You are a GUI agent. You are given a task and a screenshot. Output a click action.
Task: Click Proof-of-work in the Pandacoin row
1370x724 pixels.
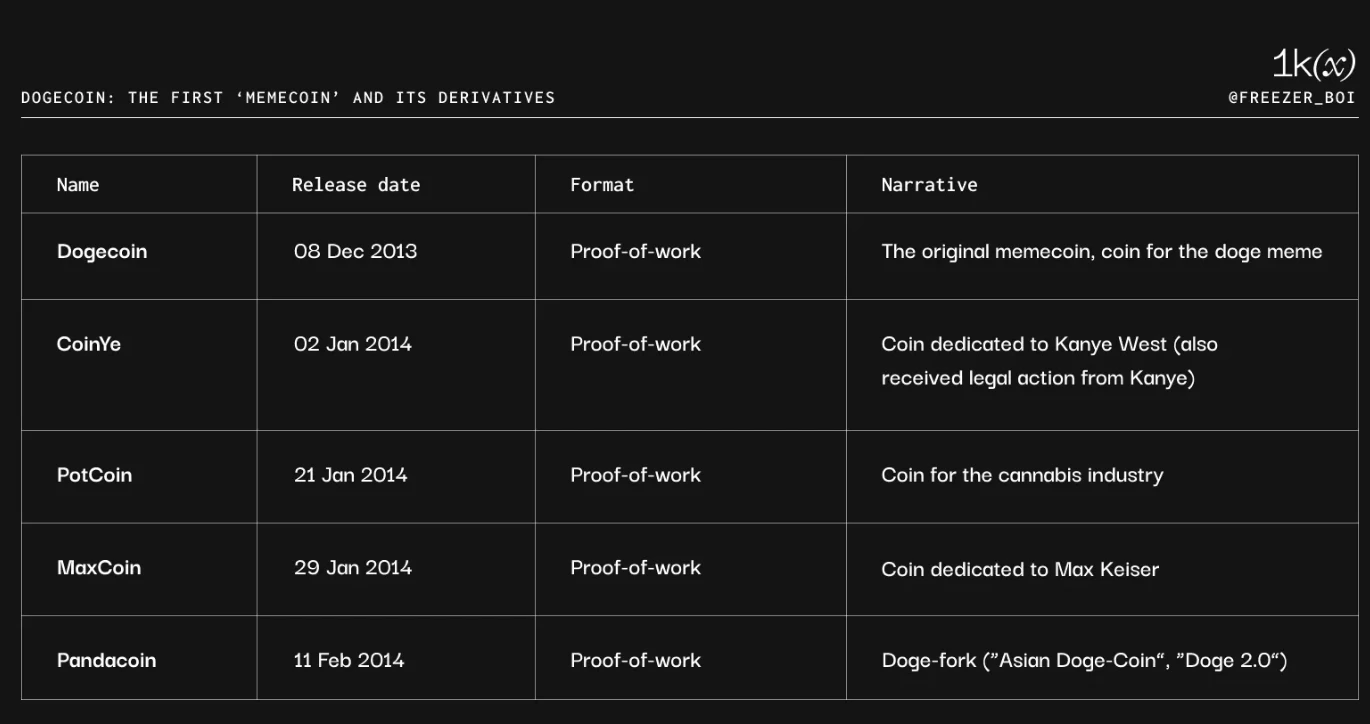635,660
